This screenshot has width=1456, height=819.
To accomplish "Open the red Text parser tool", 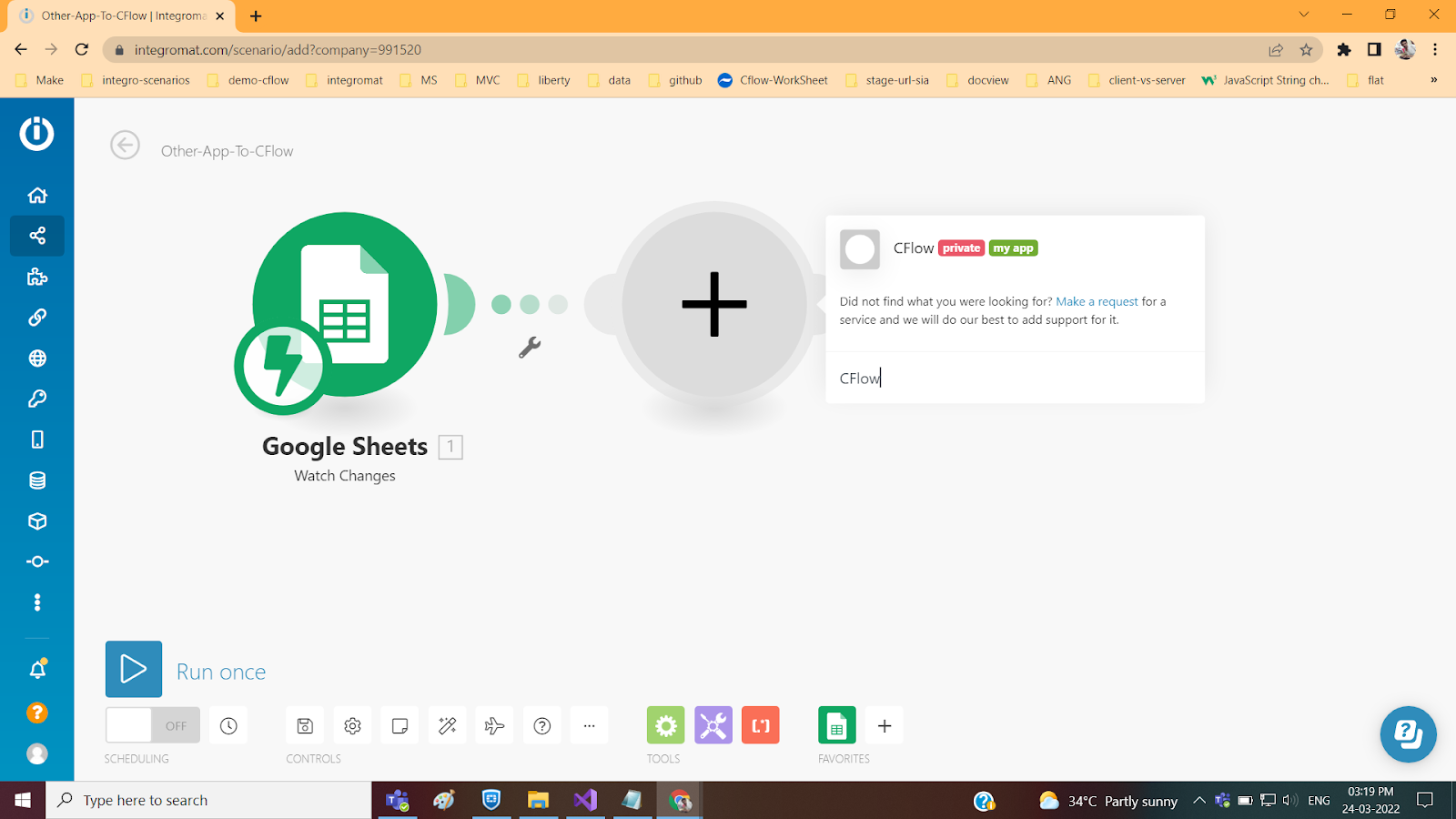I will [761, 725].
